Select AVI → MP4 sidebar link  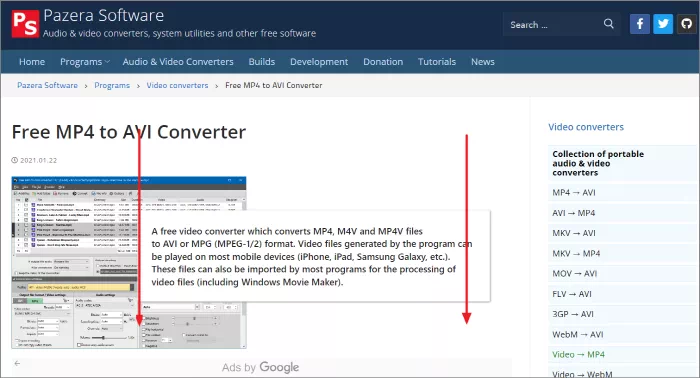point(574,213)
